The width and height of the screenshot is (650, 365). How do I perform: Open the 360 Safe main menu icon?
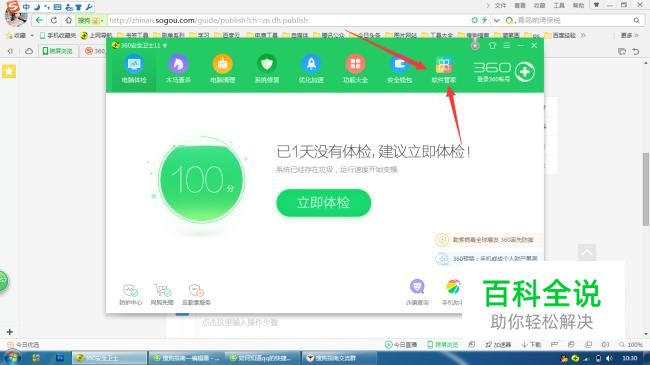507,45
